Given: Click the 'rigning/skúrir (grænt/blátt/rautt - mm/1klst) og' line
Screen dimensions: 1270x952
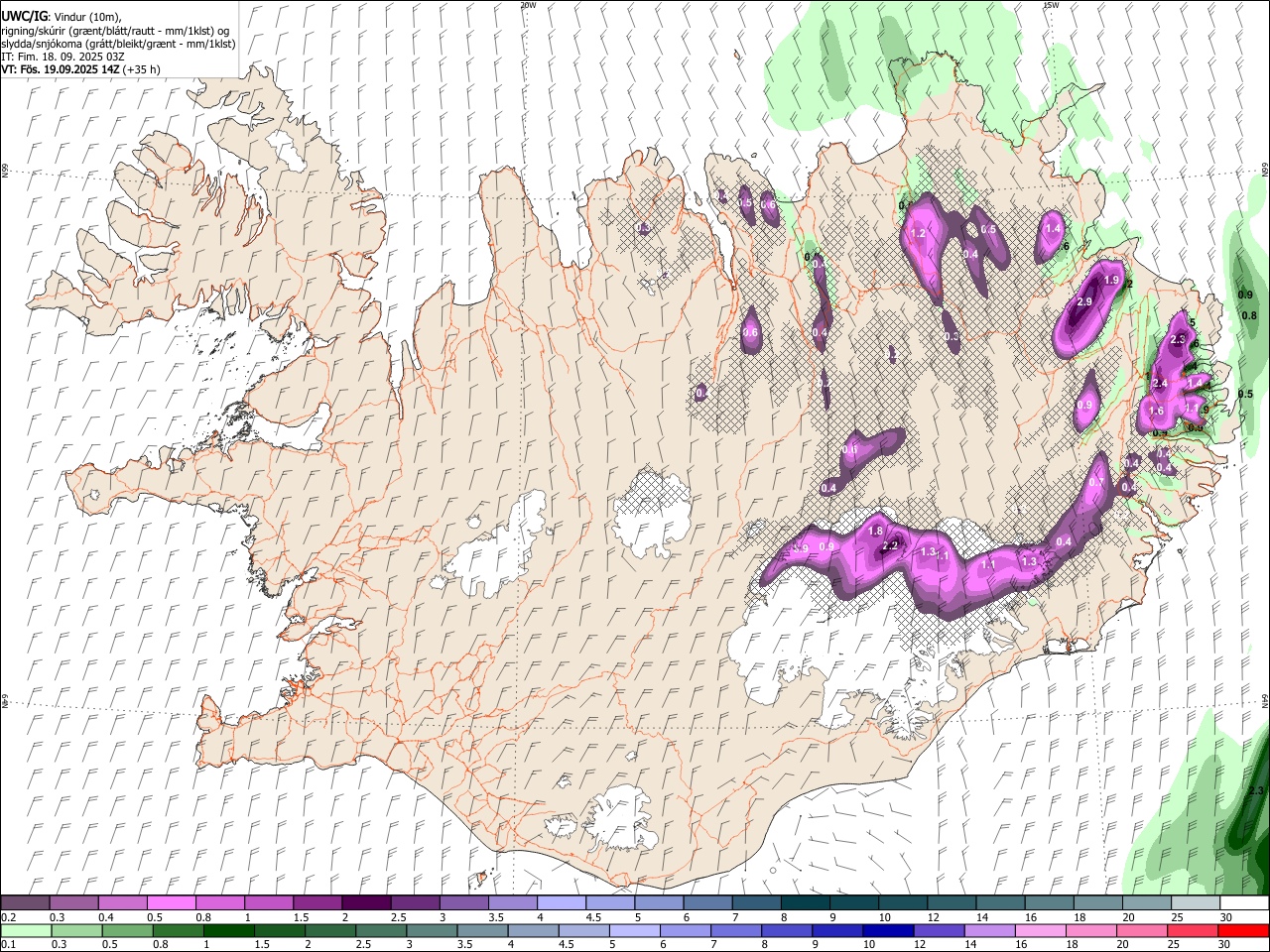Looking at the screenshot, I should point(115,31).
